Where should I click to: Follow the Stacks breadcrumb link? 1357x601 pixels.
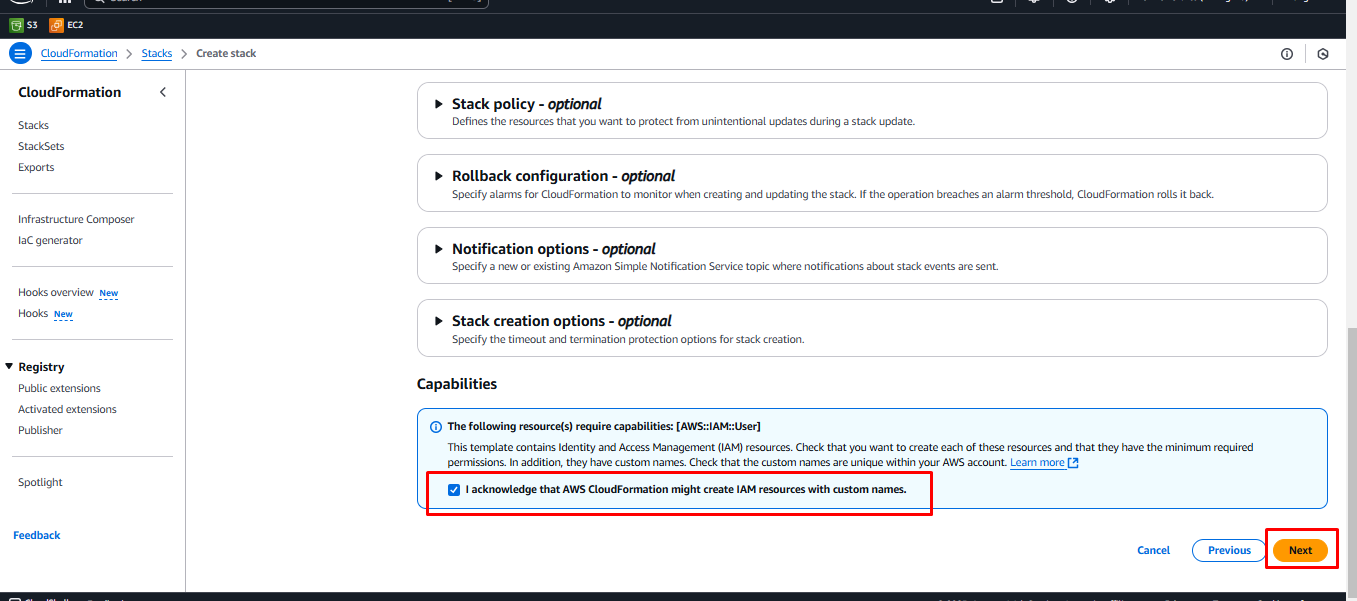coord(157,54)
